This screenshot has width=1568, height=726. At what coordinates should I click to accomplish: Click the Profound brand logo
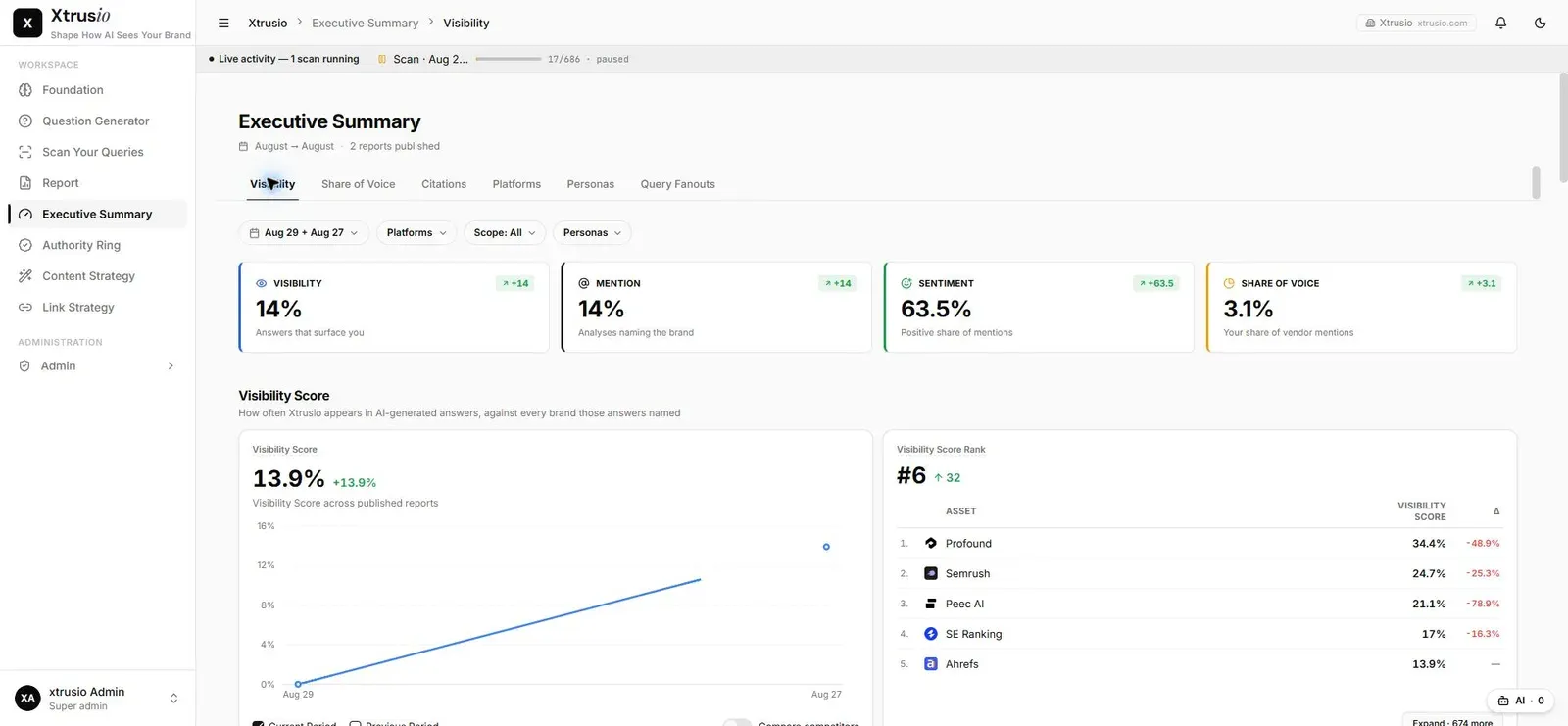[x=931, y=543]
